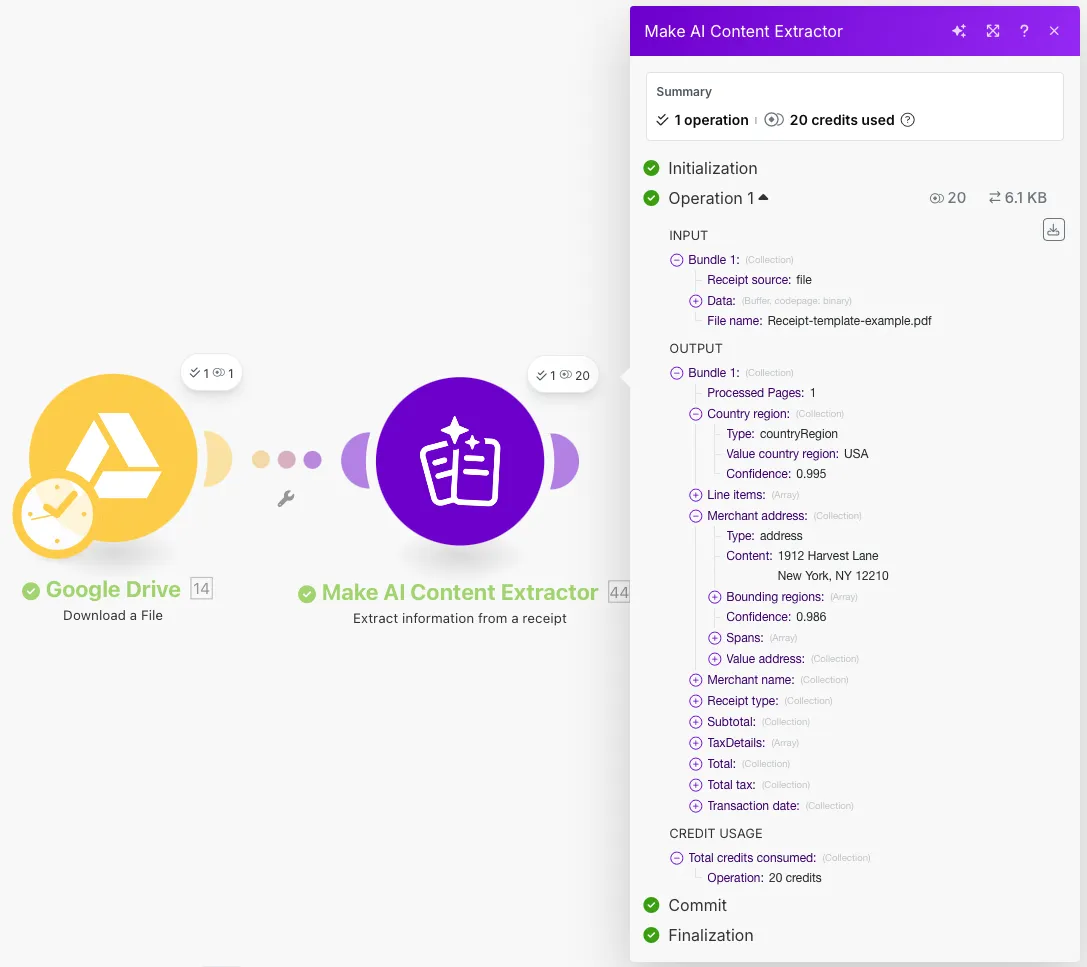The image size is (1087, 967).
Task: Expand the Data buffer entry
Action: pyautogui.click(x=695, y=301)
